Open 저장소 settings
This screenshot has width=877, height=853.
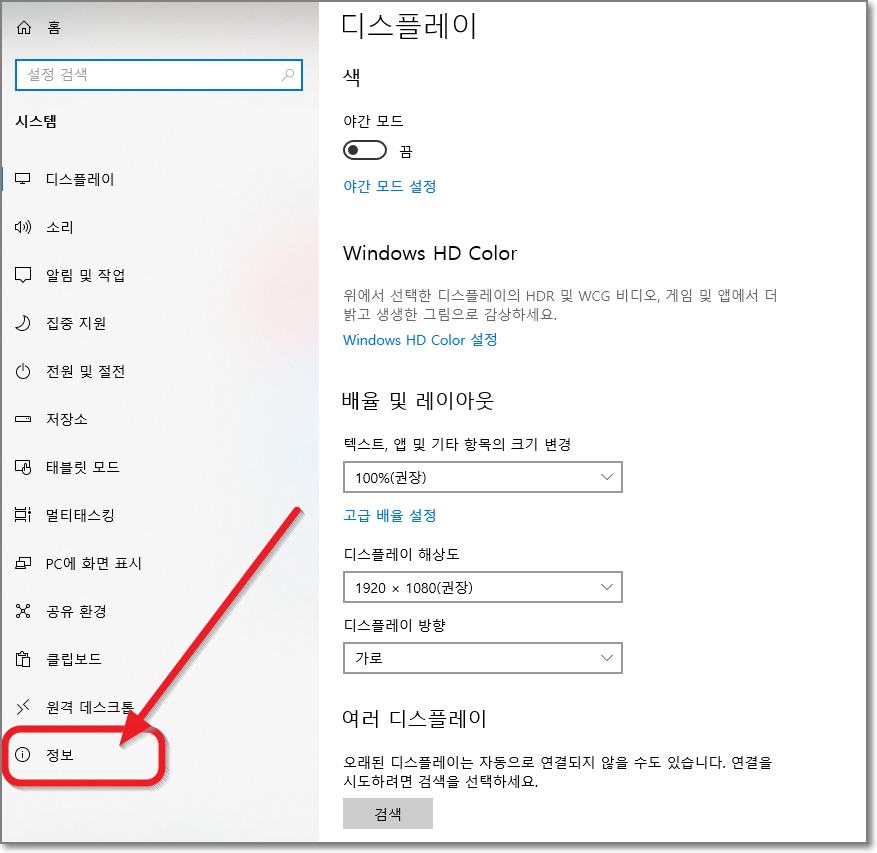[x=67, y=419]
